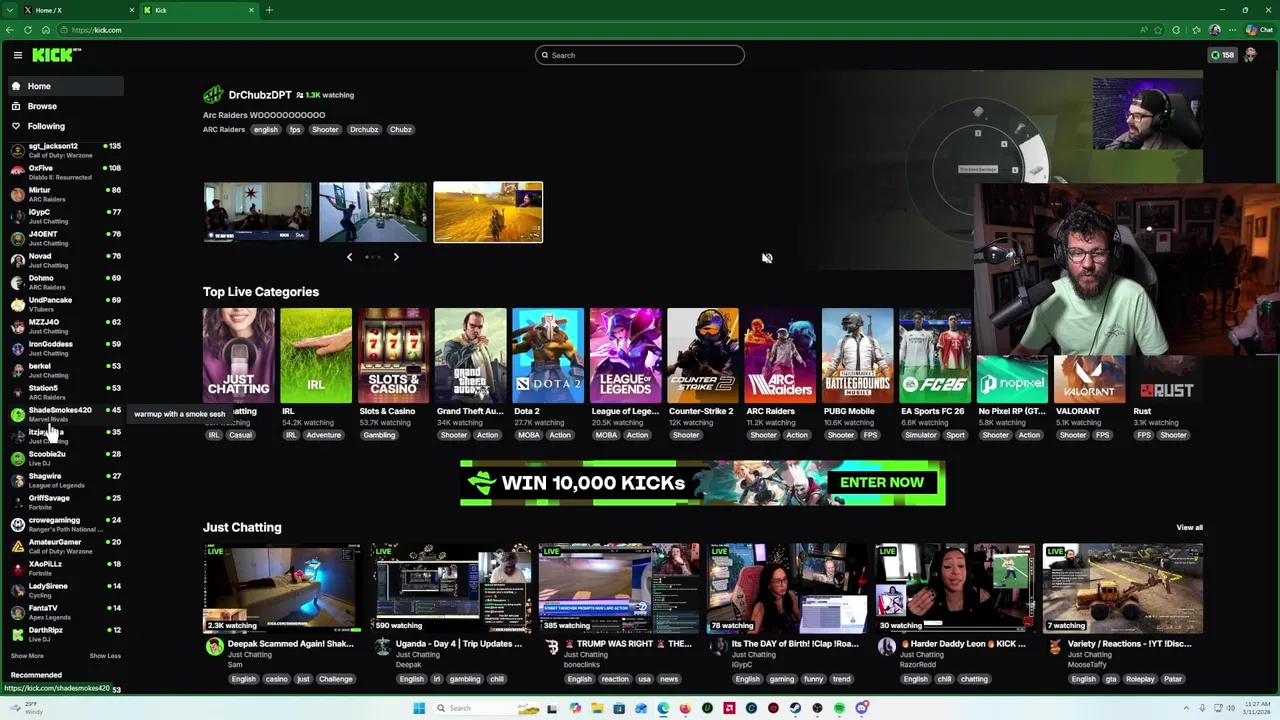Open the ARC Raiders category card
This screenshot has width=1280, height=720.
[x=780, y=355]
